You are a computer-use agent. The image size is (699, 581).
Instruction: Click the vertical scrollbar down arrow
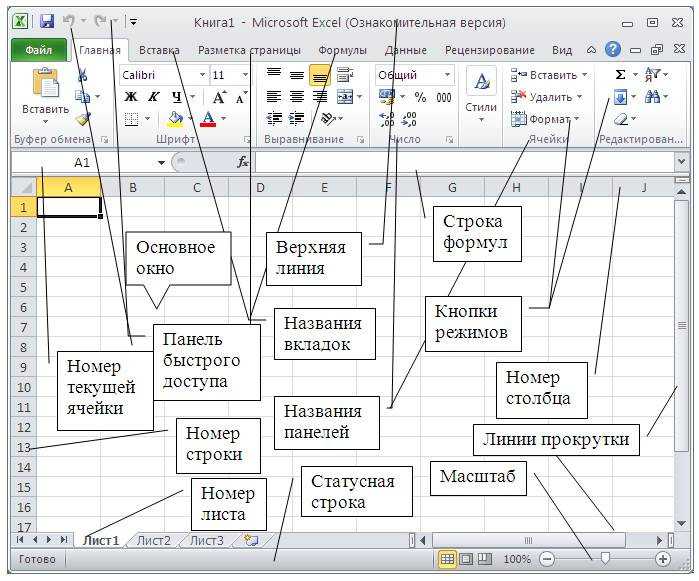pyautogui.click(x=681, y=523)
